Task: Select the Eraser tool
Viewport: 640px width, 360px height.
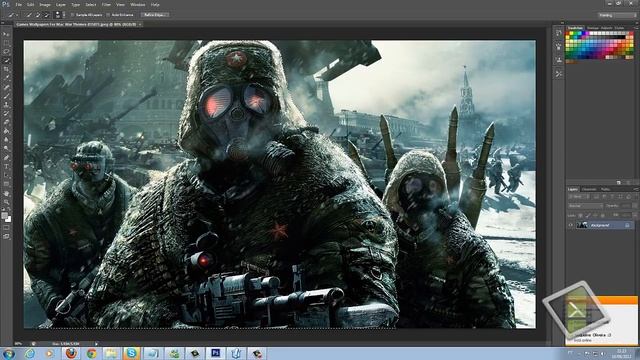Action: point(6,122)
